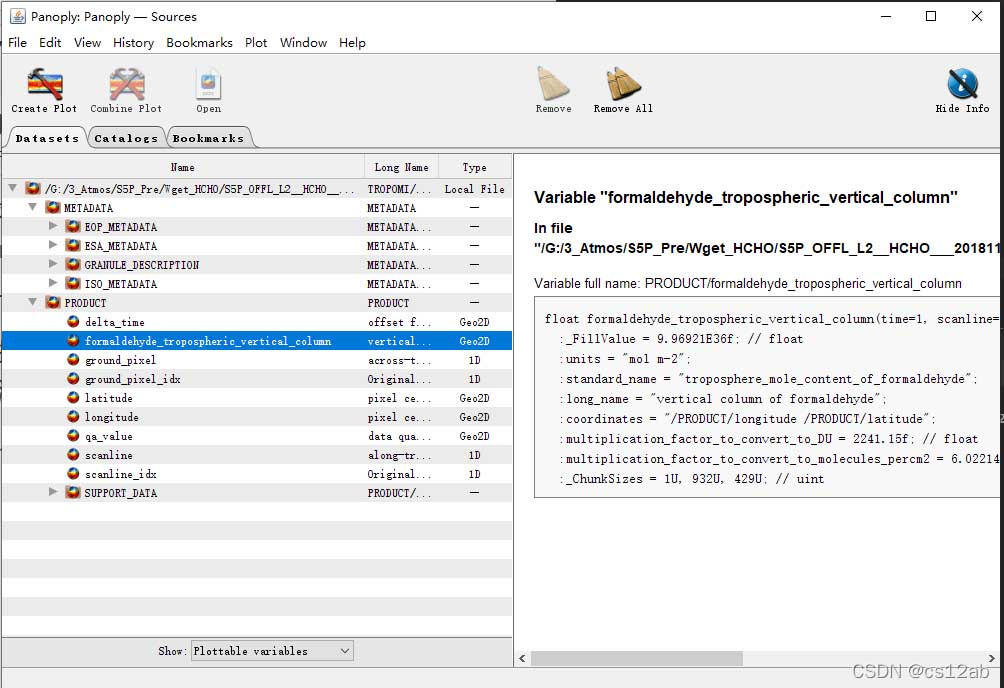Click the SUPPORT_DATA group icon
The image size is (1004, 688).
(73, 493)
